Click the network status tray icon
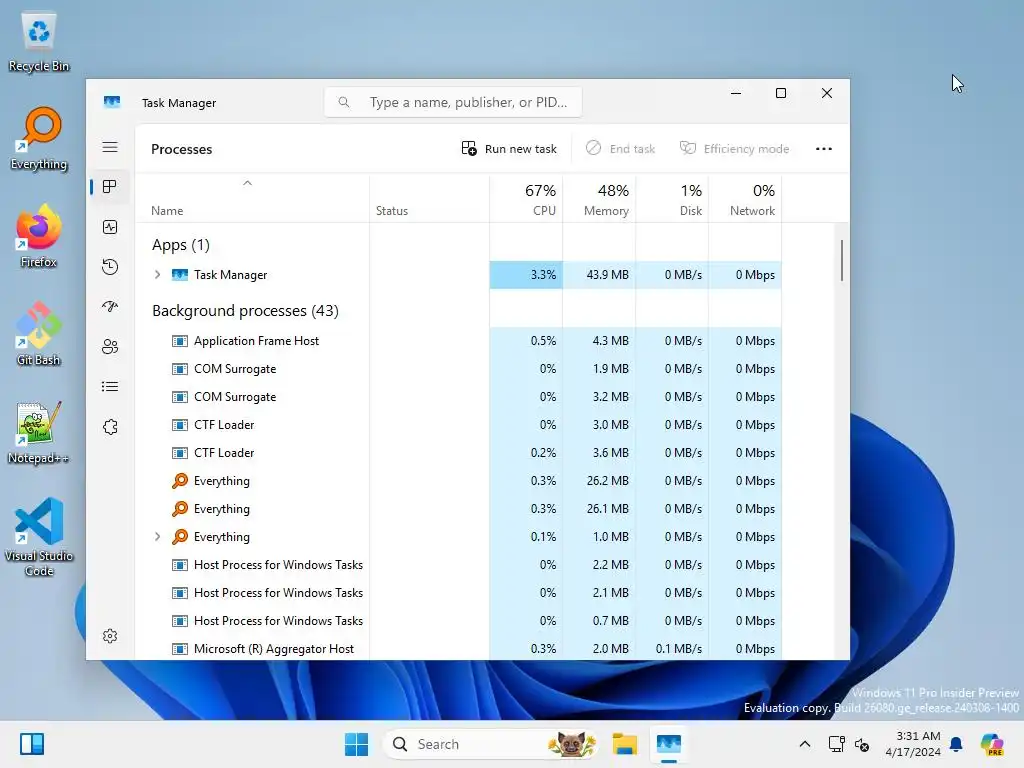This screenshot has height=768, width=1024. point(837,744)
